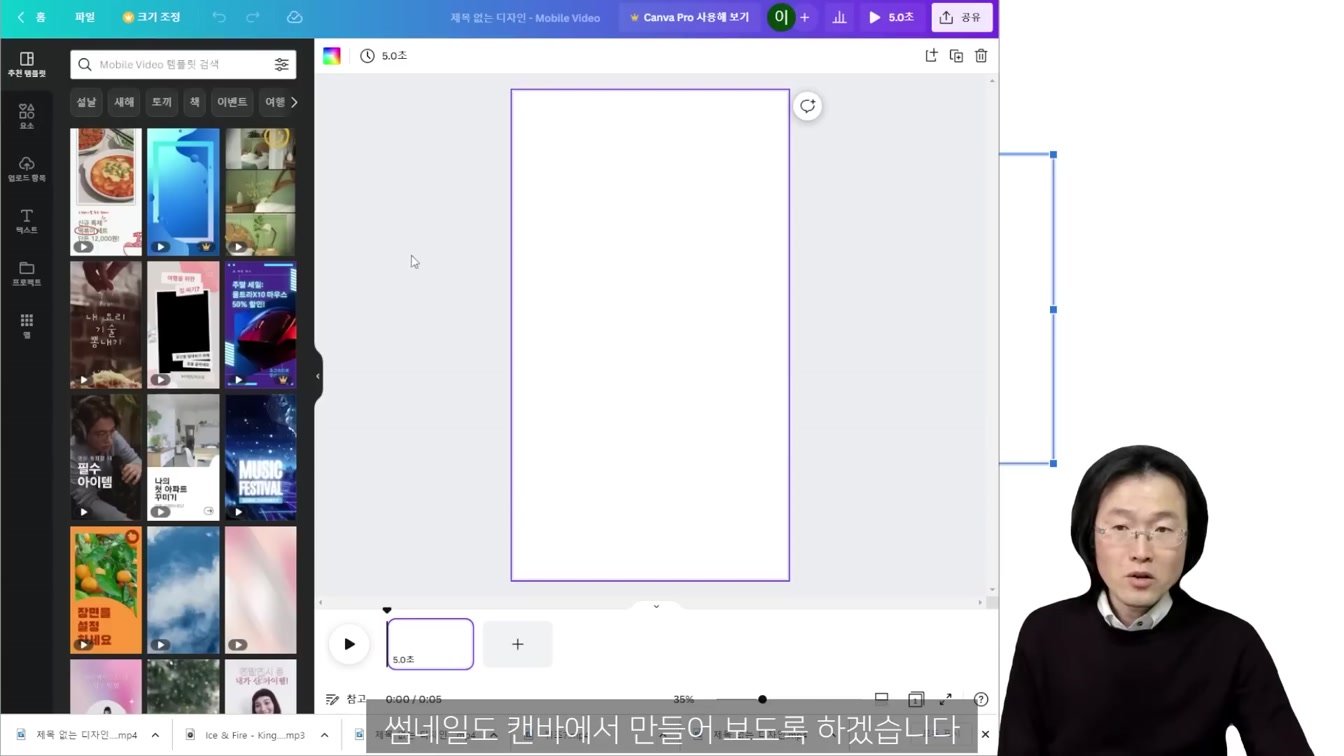The height and width of the screenshot is (756, 1344).
Task: Click the timeline playhead marker
Action: pyautogui.click(x=387, y=610)
